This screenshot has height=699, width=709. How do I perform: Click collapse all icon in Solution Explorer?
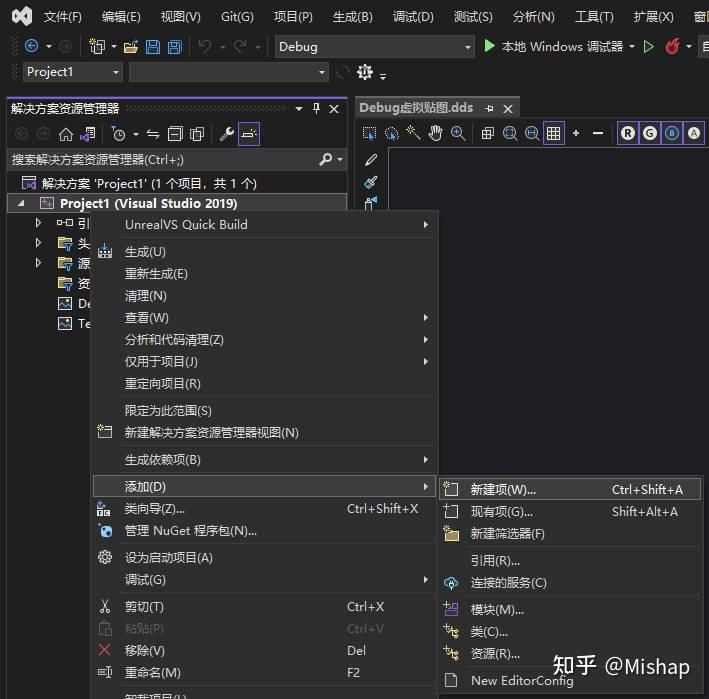click(175, 134)
